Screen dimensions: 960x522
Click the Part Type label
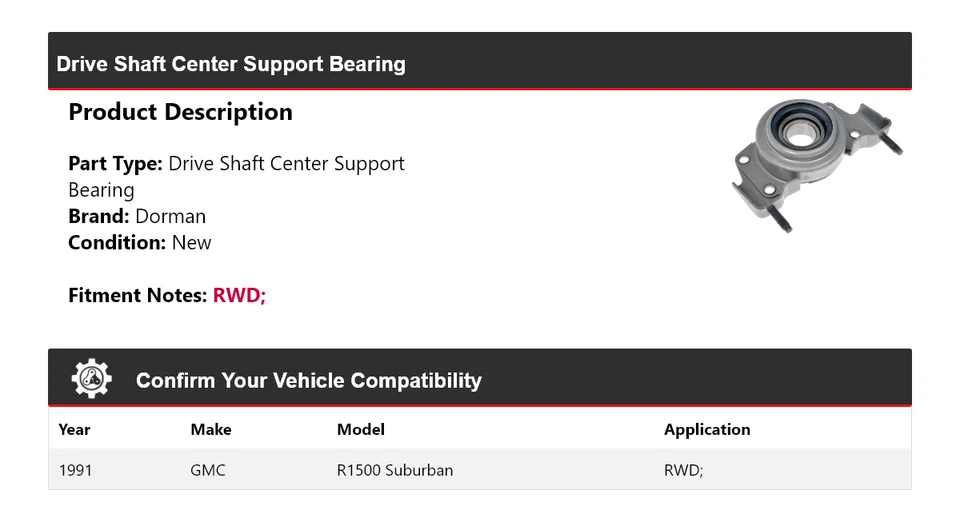[115, 163]
